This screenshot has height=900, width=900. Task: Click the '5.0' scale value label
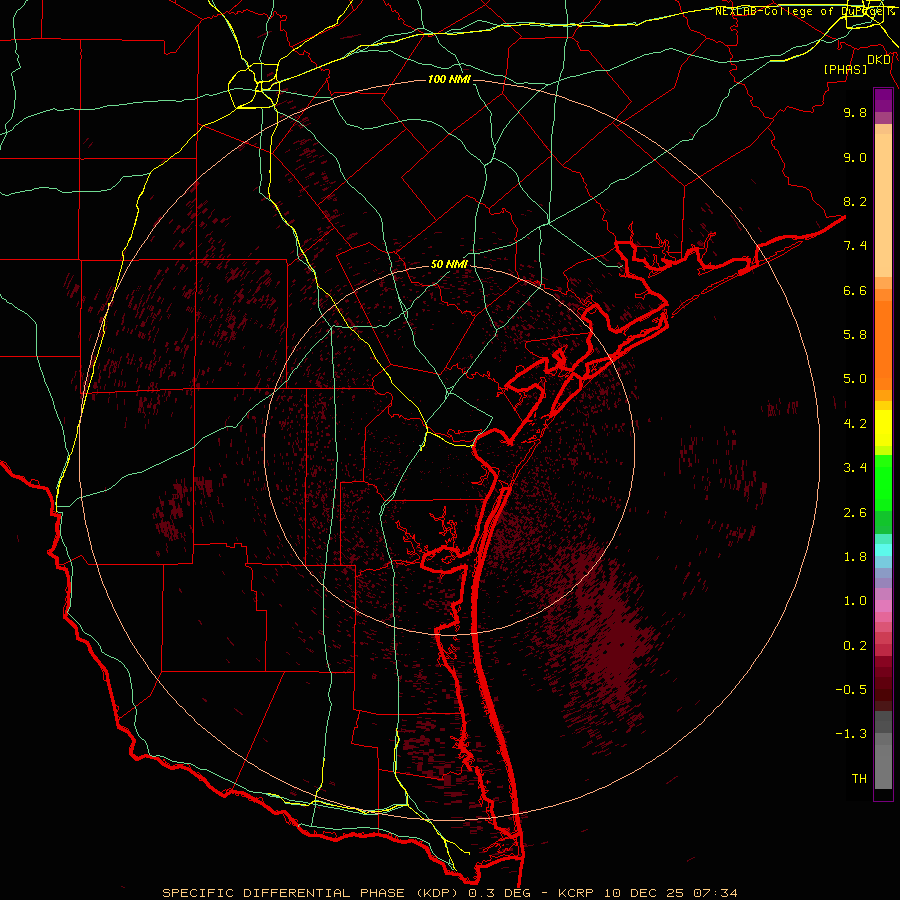coord(855,379)
